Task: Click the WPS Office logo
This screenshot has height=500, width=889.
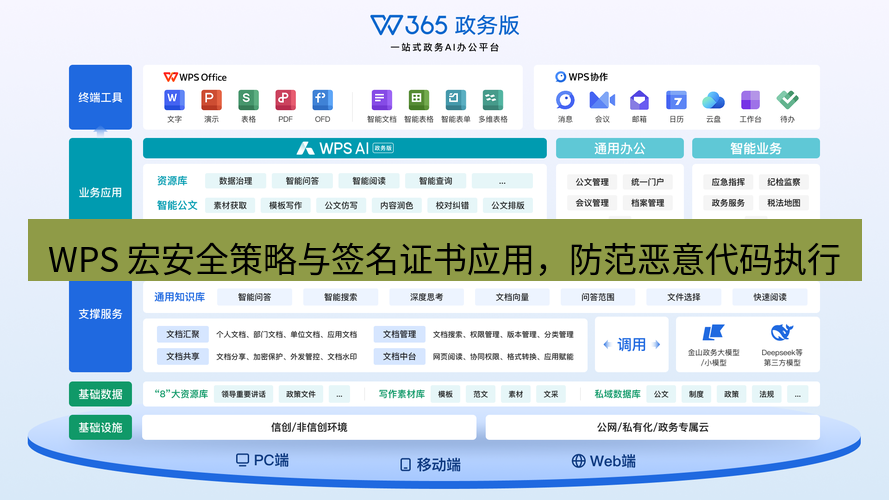Action: (194, 77)
